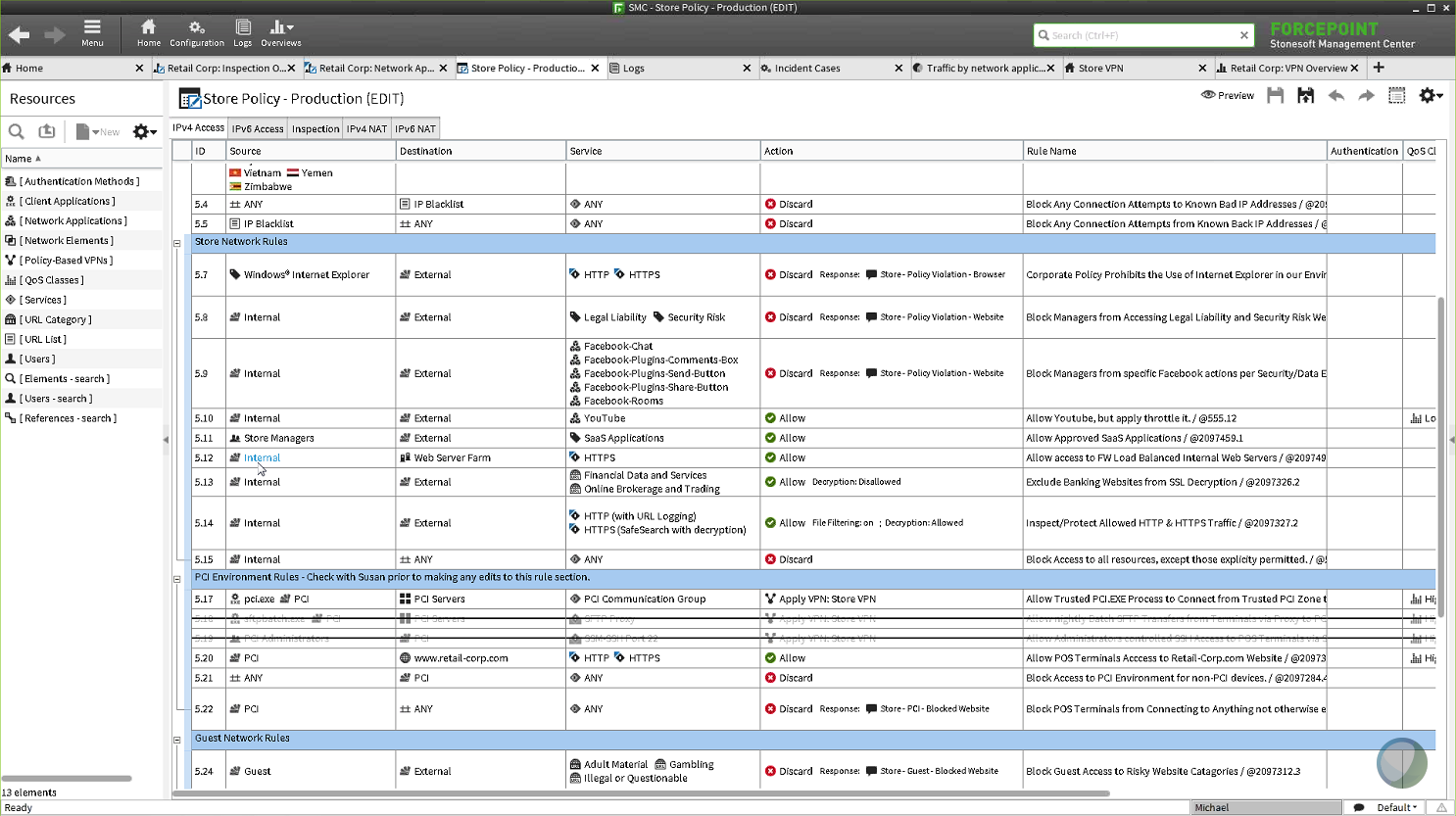Clear the search field with X
Image resolution: width=1456 pixels, height=816 pixels.
(x=1244, y=35)
